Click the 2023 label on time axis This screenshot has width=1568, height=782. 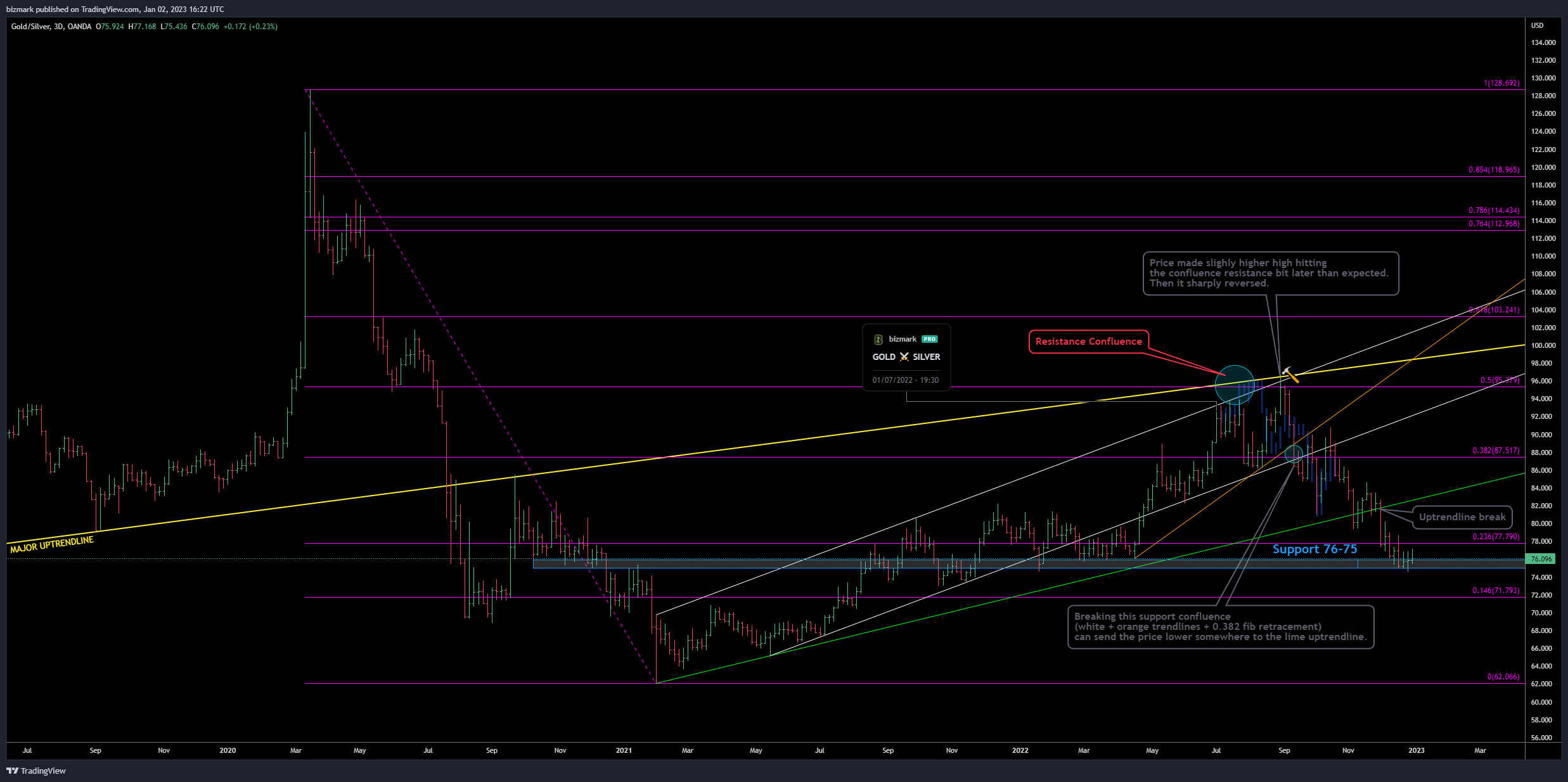click(1417, 750)
